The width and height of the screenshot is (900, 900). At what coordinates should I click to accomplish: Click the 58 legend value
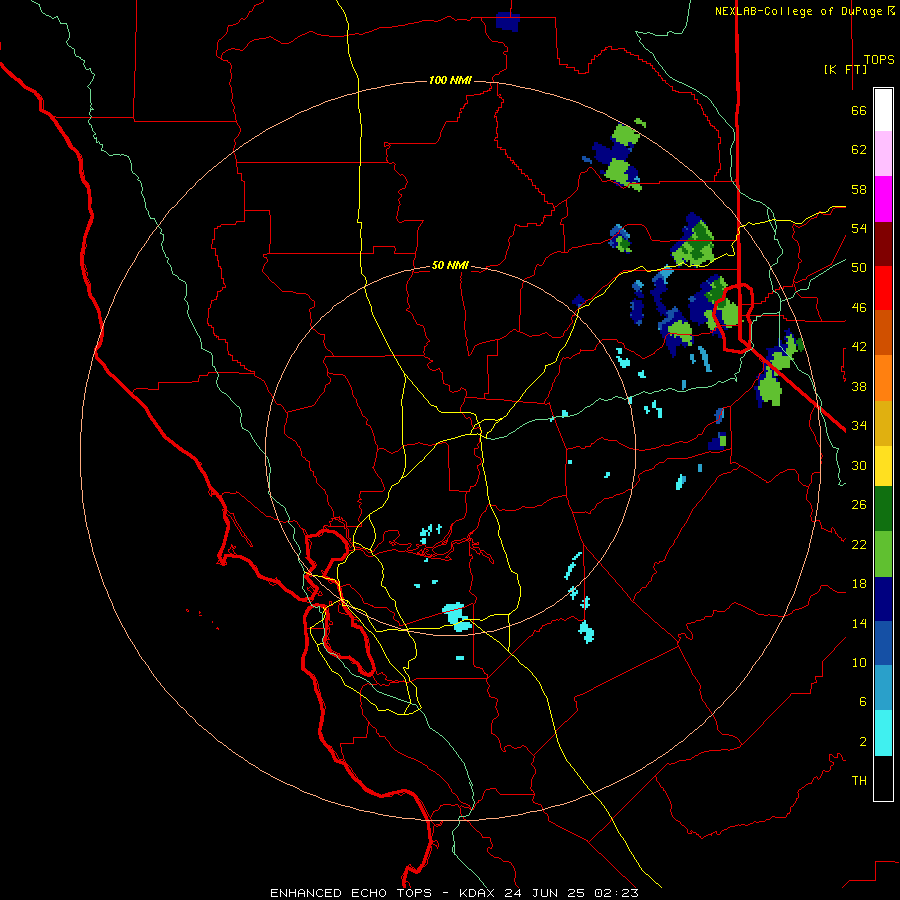pos(859,189)
